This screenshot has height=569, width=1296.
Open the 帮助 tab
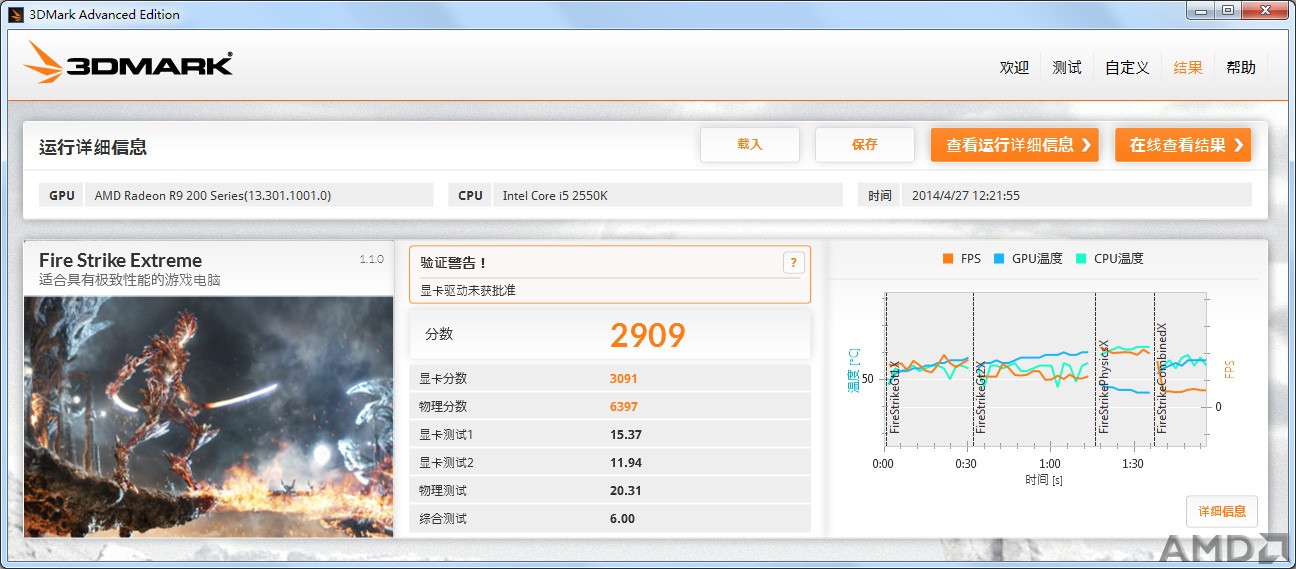pos(1241,67)
